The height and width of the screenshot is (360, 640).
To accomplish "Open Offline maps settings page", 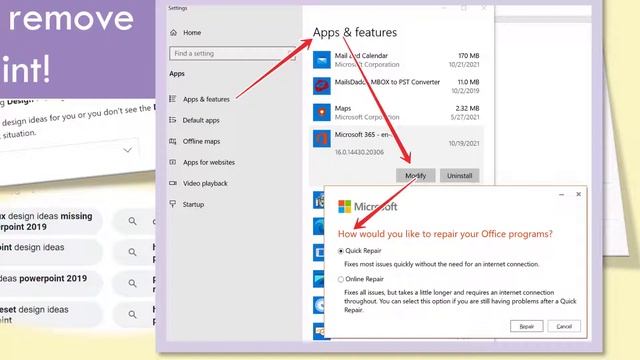I will coord(201,141).
